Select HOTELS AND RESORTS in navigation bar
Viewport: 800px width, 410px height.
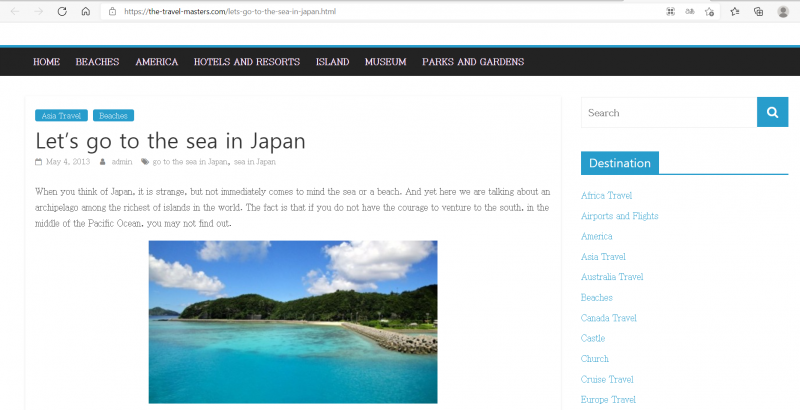246,62
